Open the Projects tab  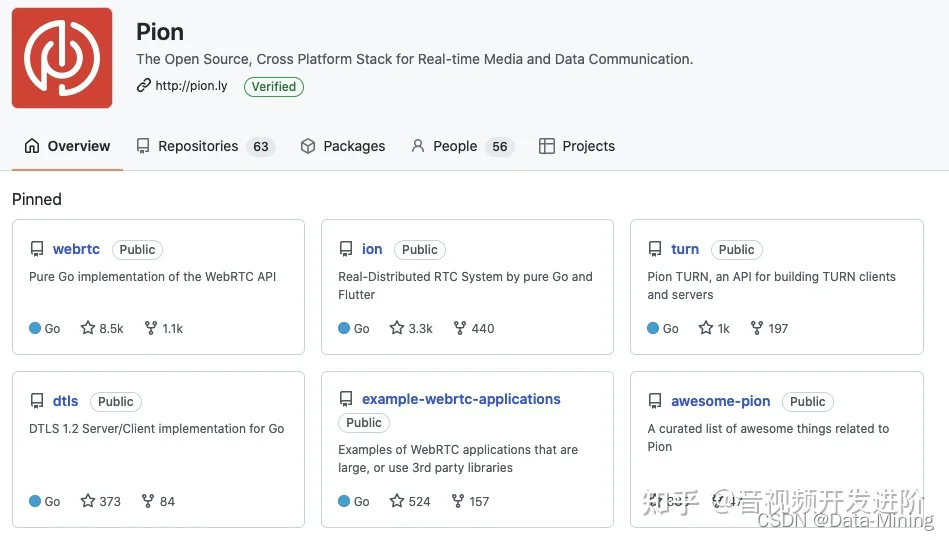point(577,146)
